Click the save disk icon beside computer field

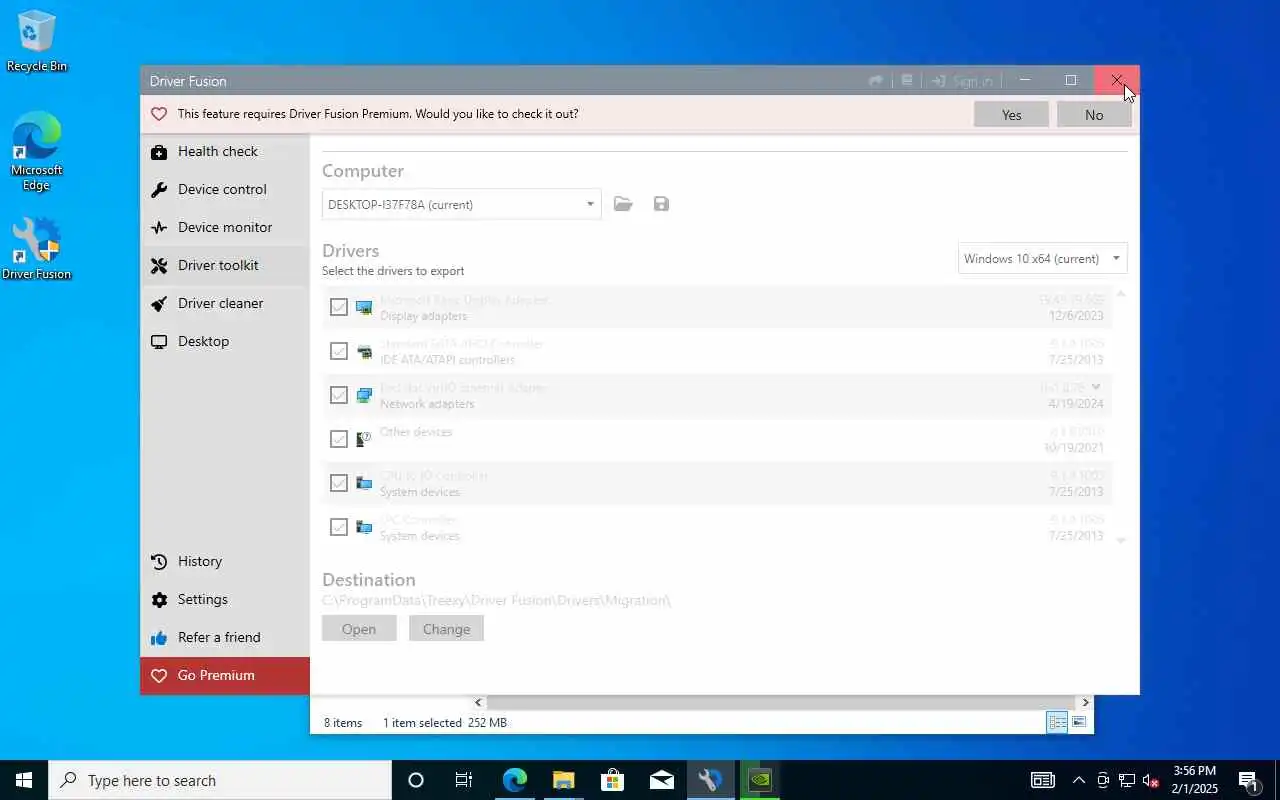click(661, 204)
